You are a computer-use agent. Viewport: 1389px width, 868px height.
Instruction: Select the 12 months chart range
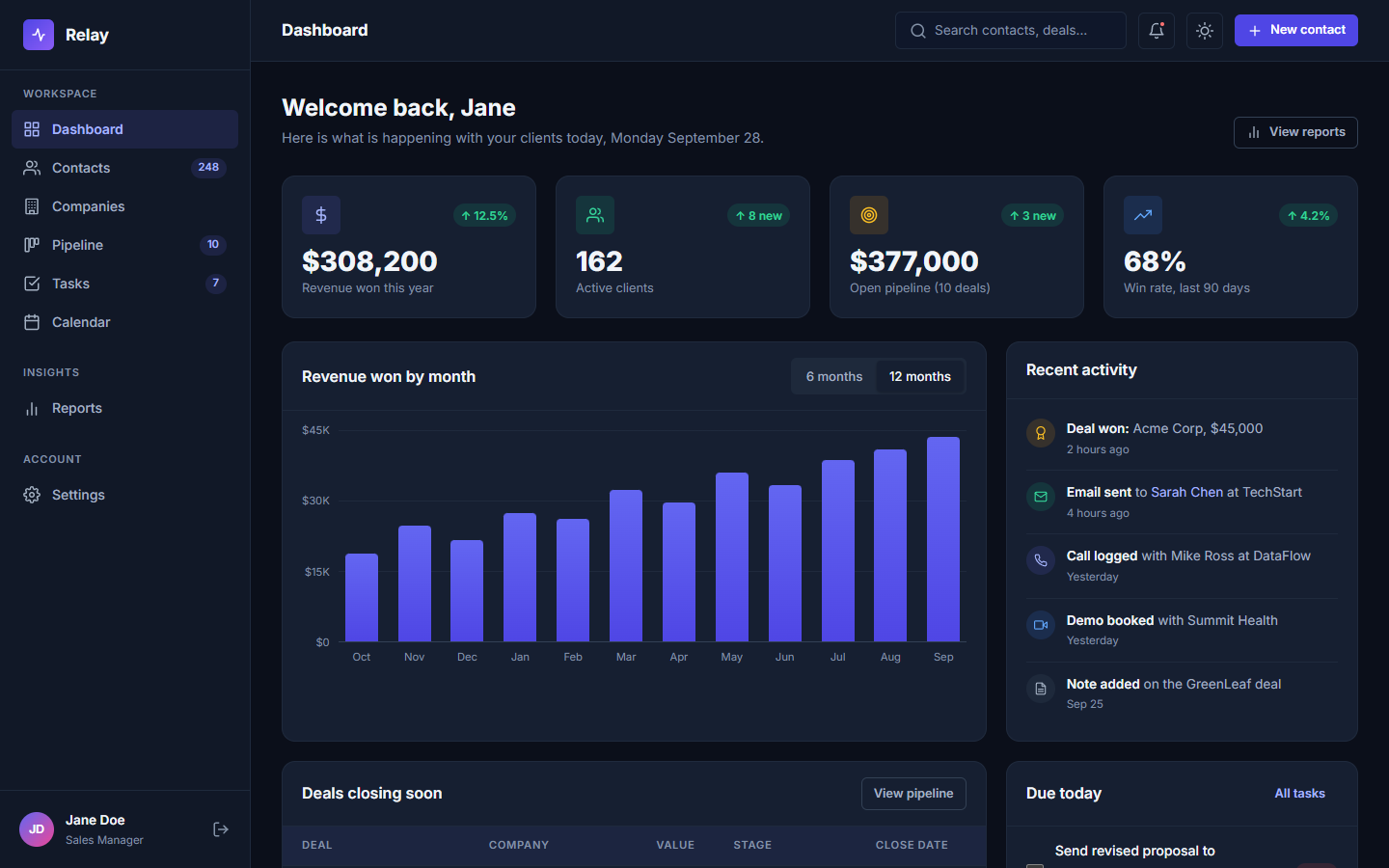pyautogui.click(x=920, y=377)
